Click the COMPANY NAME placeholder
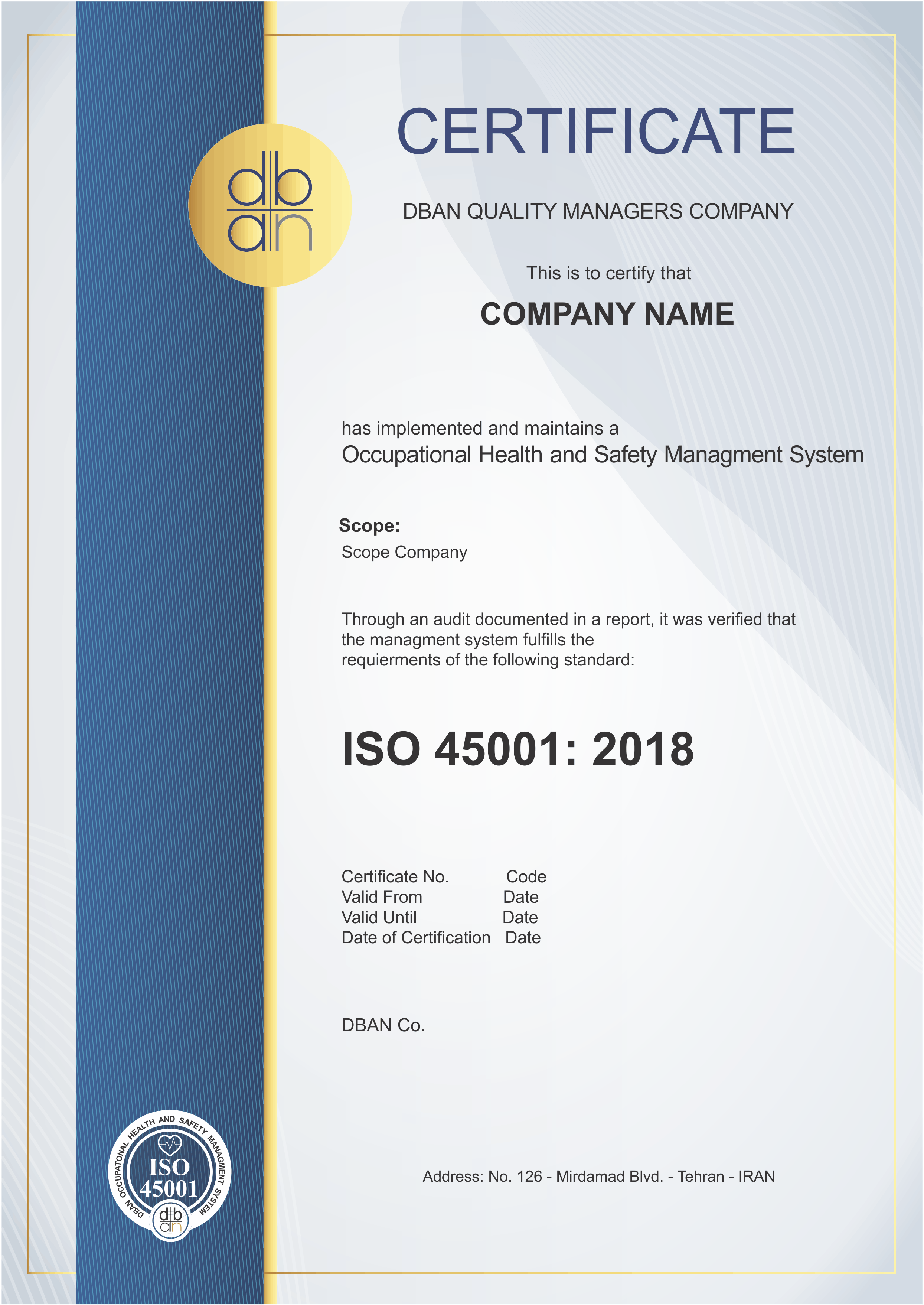Image resolution: width=924 pixels, height=1305 pixels. pos(607,313)
